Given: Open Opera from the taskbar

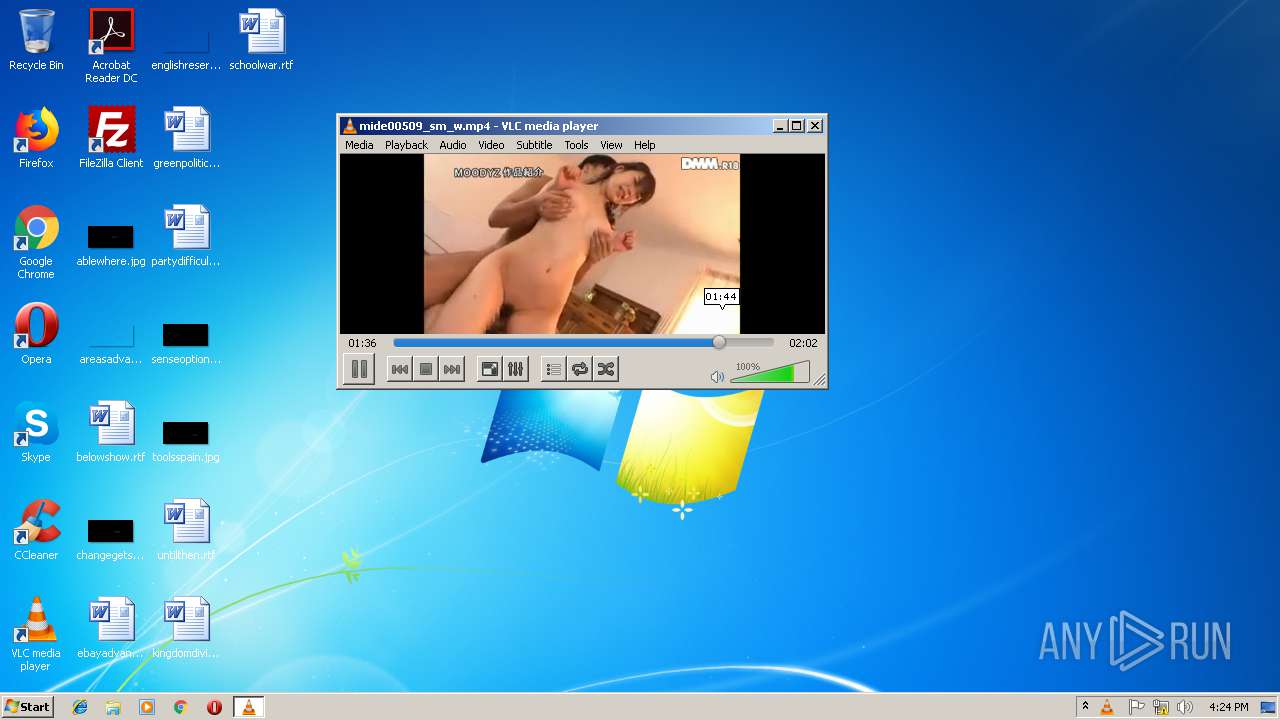Looking at the screenshot, I should pyautogui.click(x=214, y=707).
